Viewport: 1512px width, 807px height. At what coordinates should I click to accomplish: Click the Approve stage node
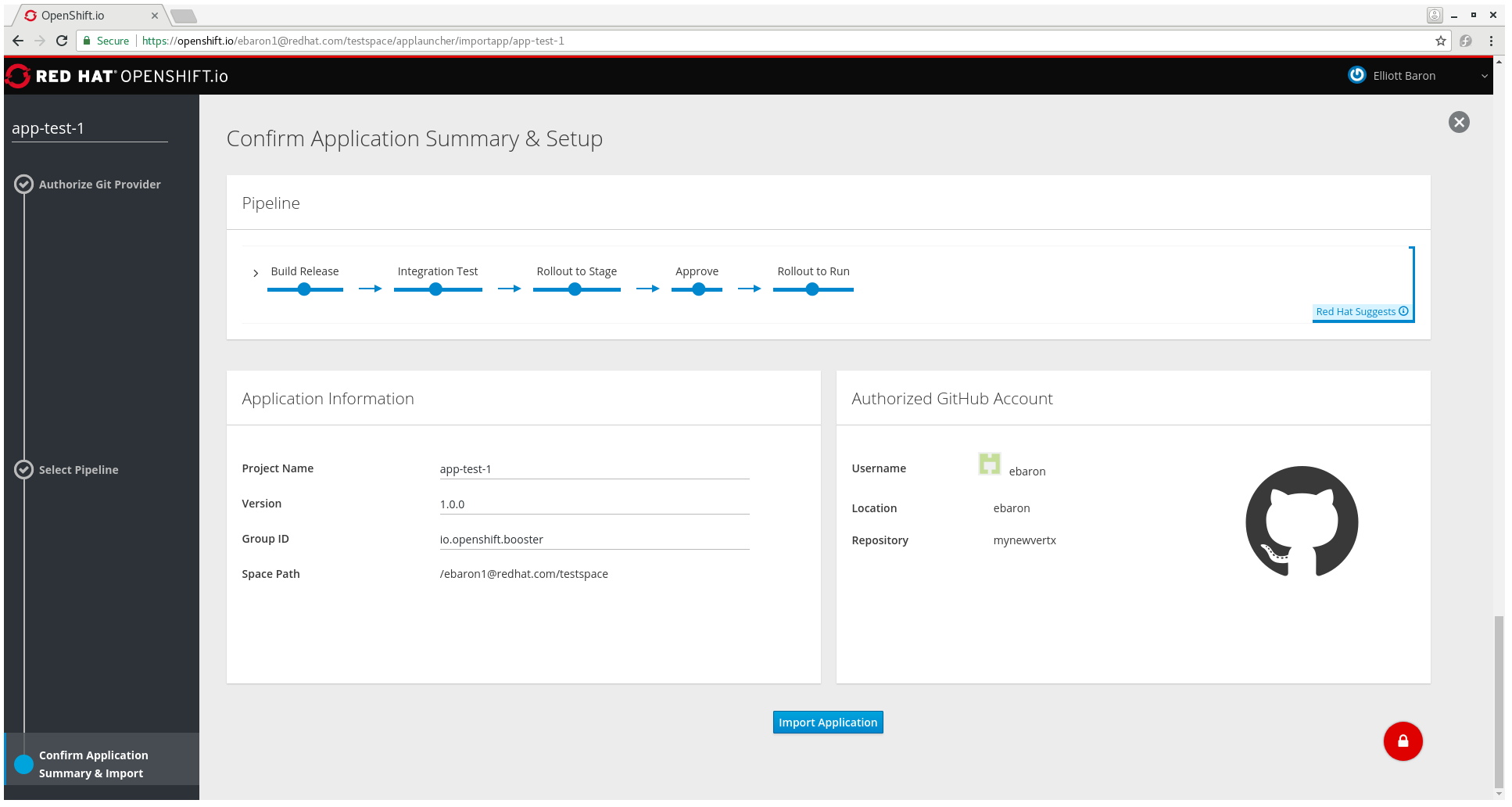click(699, 289)
